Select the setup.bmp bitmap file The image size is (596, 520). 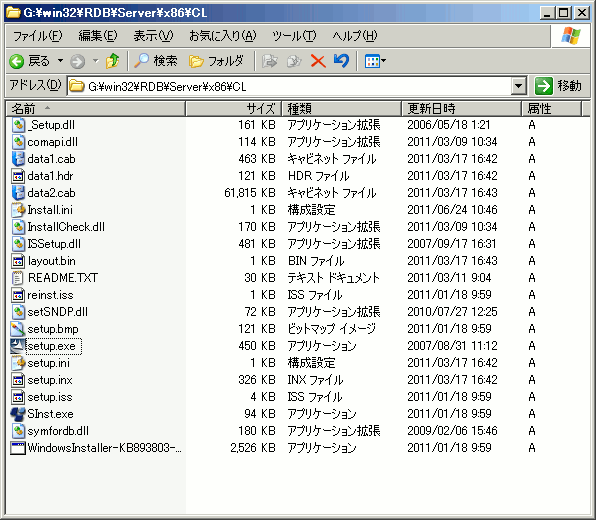click(53, 329)
